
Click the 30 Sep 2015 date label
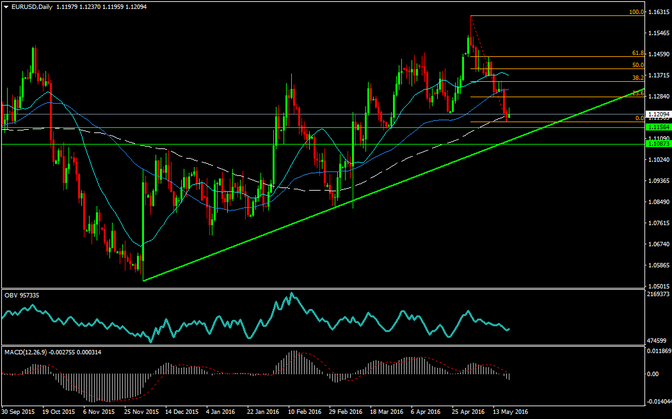click(21, 412)
